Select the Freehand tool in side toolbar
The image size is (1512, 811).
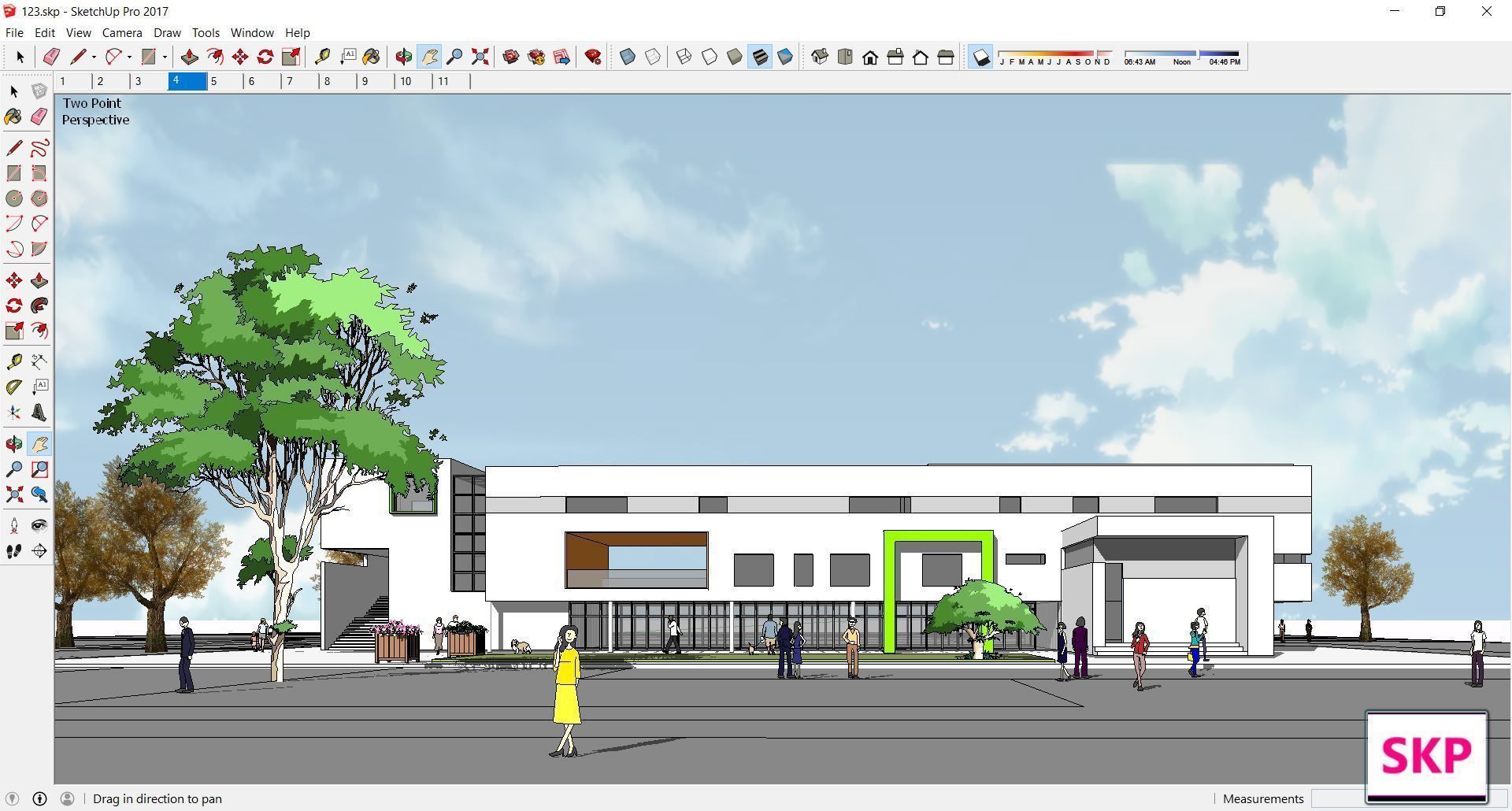pyautogui.click(x=39, y=148)
